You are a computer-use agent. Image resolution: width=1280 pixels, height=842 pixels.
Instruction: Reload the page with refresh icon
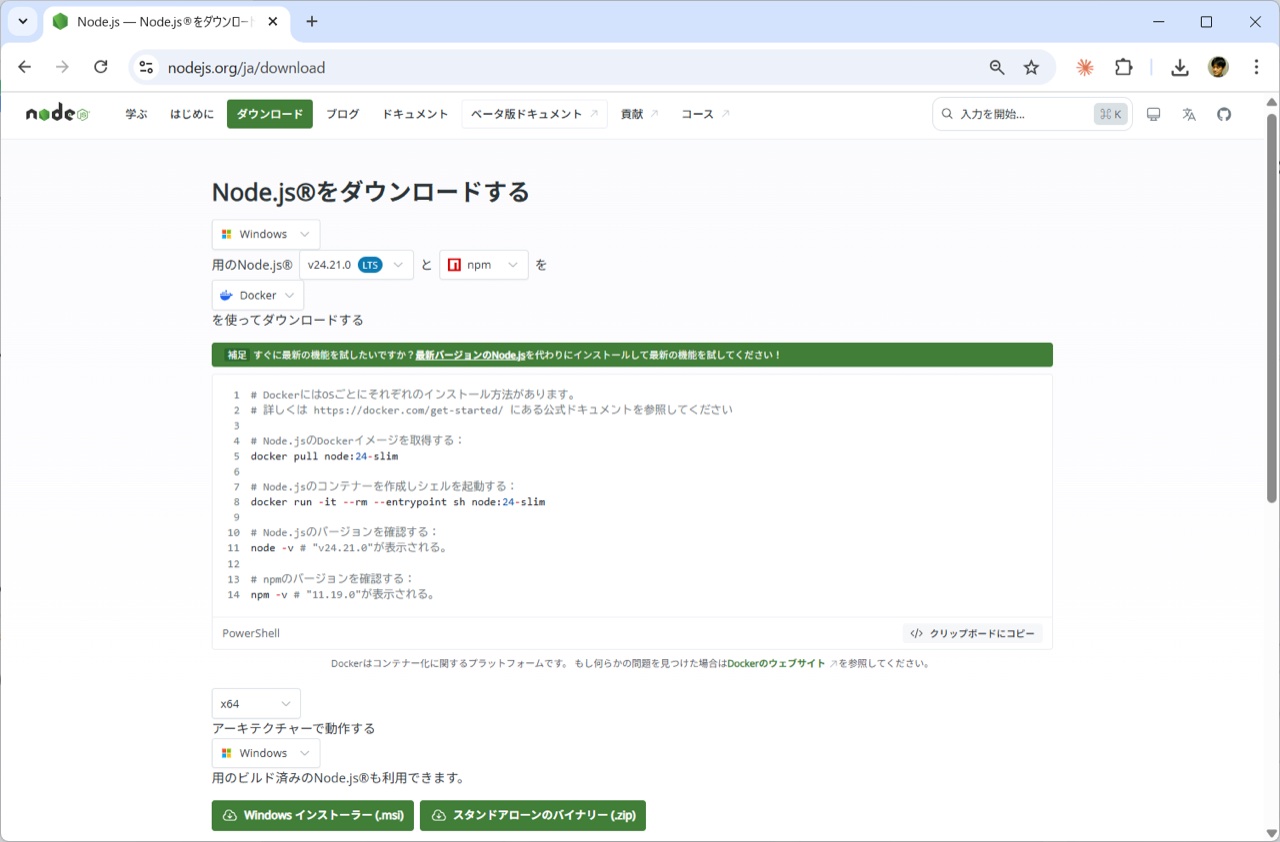(101, 67)
